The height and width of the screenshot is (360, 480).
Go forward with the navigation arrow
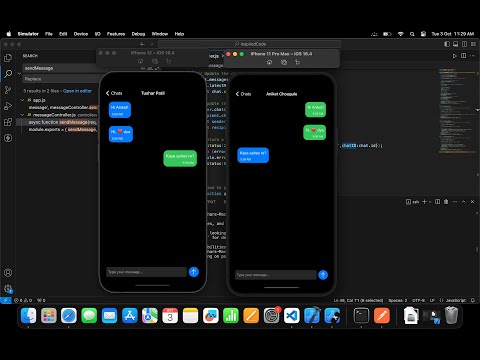pyautogui.click(x=151, y=44)
